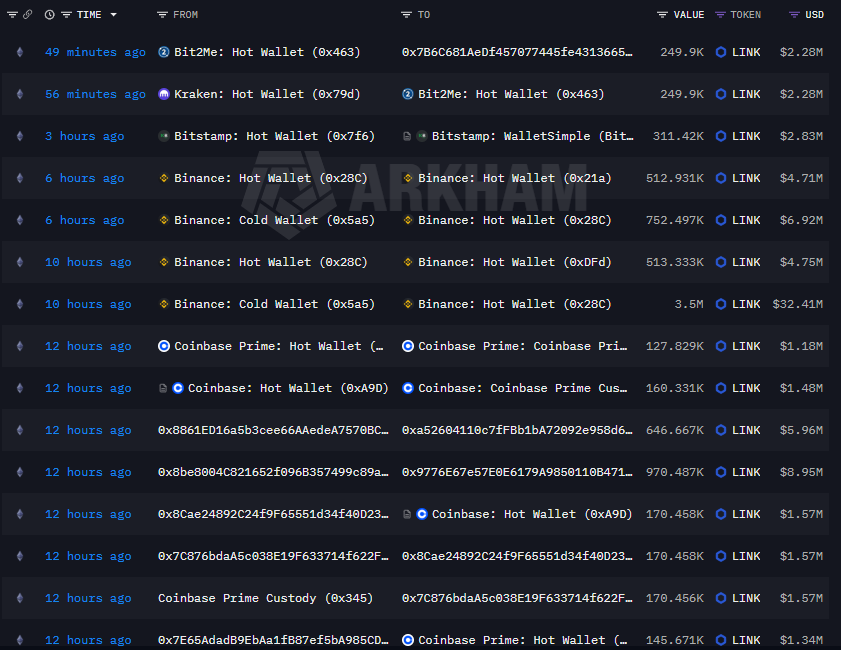This screenshot has width=841, height=650.
Task: Select the 512.931K value cell
Action: (x=675, y=178)
